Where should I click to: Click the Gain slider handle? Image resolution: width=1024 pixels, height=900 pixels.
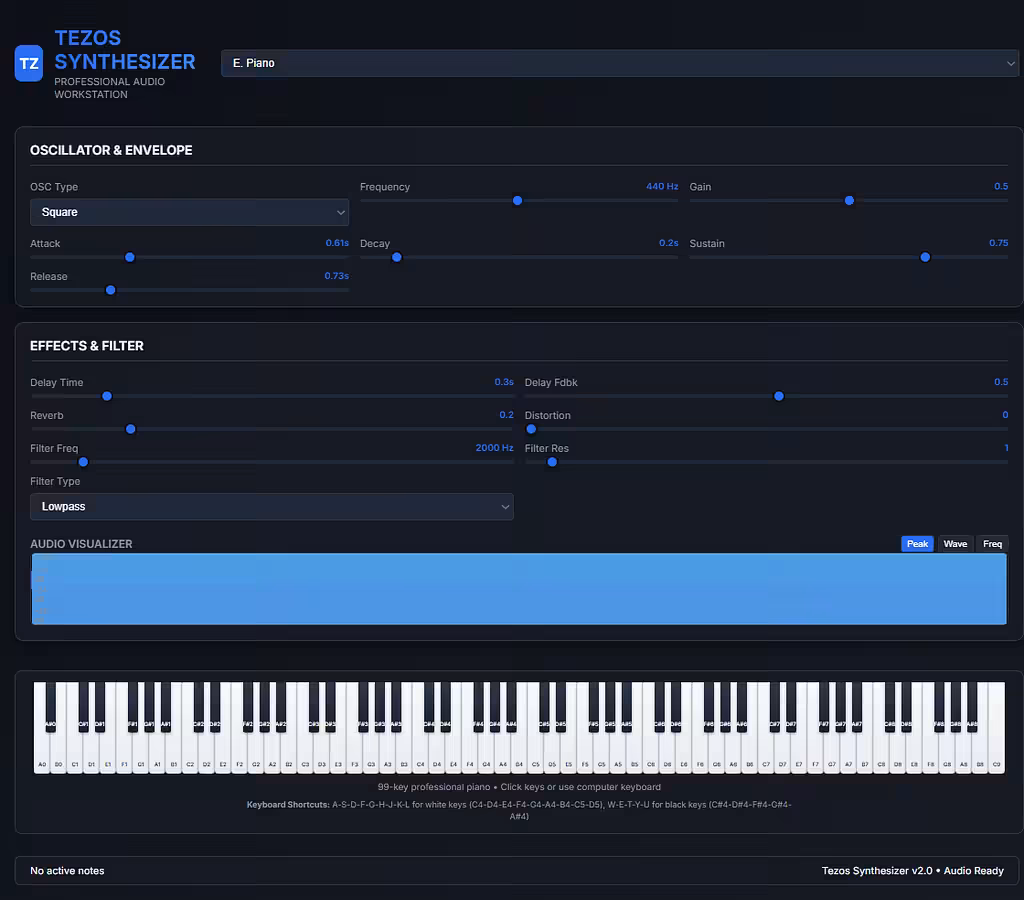[x=849, y=201]
